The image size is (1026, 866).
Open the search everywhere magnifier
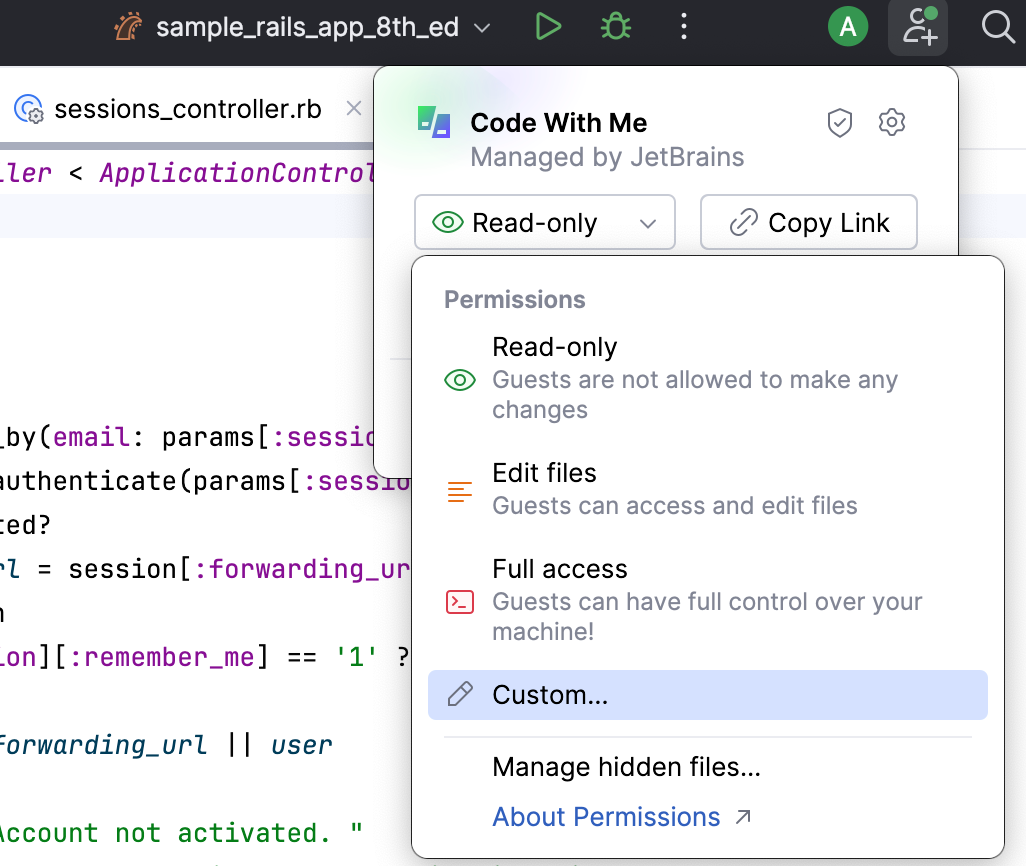(x=997, y=26)
